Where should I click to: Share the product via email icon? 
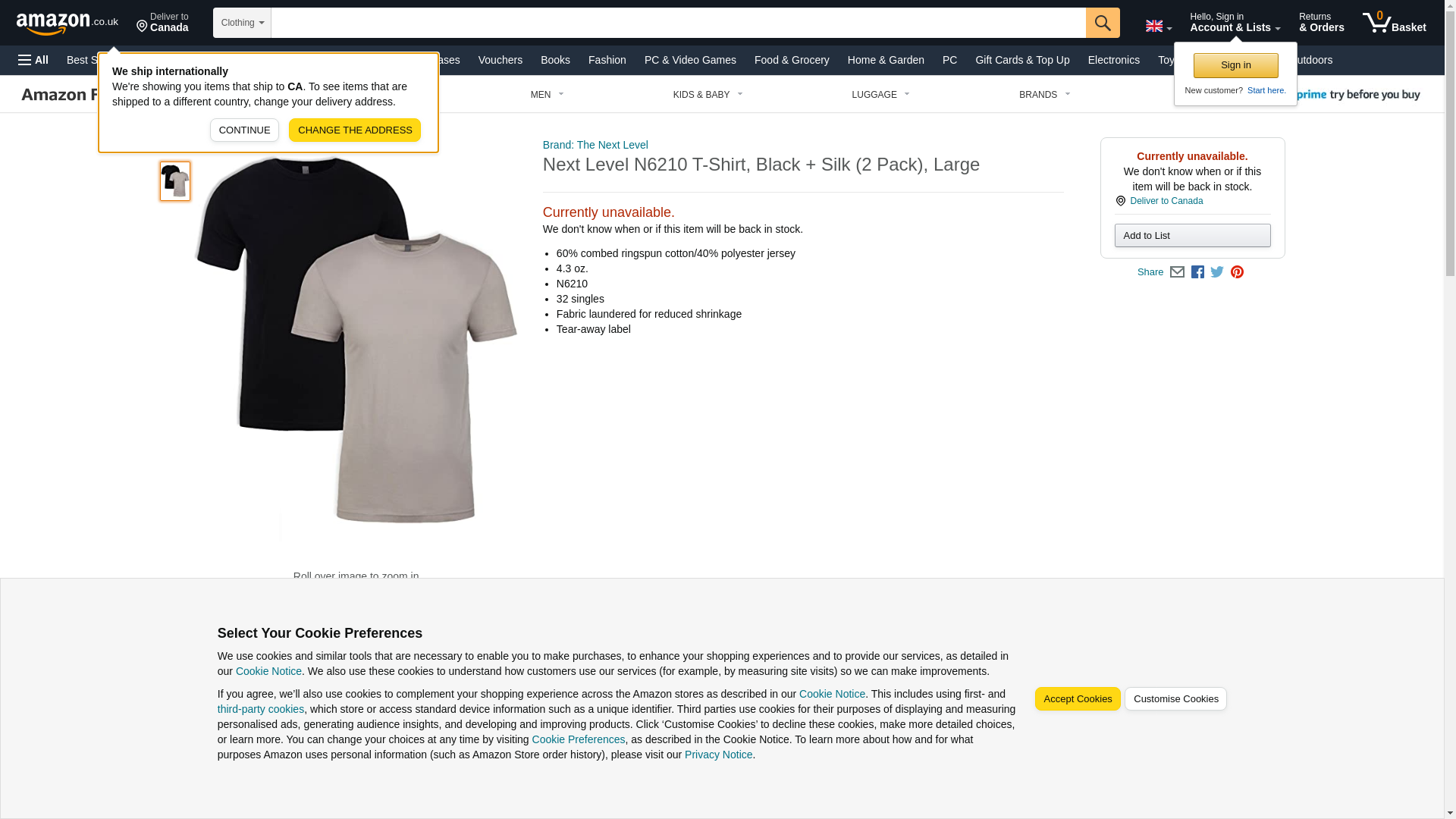pos(1177,272)
